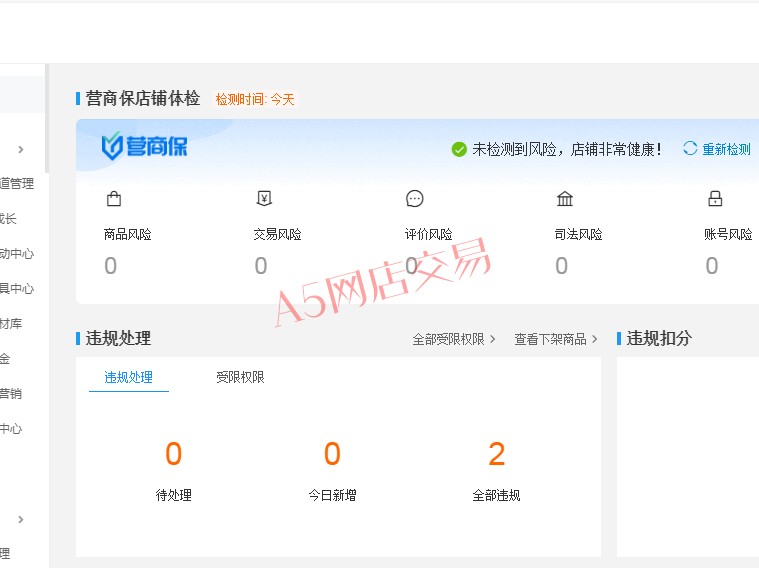Click the 商品风险 shopping bag icon
This screenshot has width=759, height=568.
pyautogui.click(x=114, y=198)
